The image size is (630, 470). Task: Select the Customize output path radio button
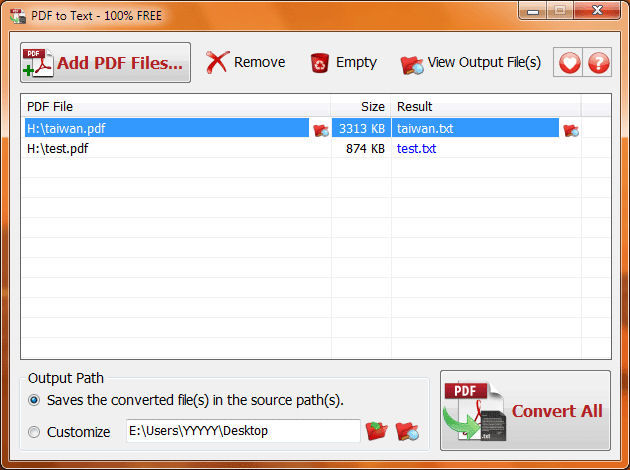pyautogui.click(x=34, y=432)
